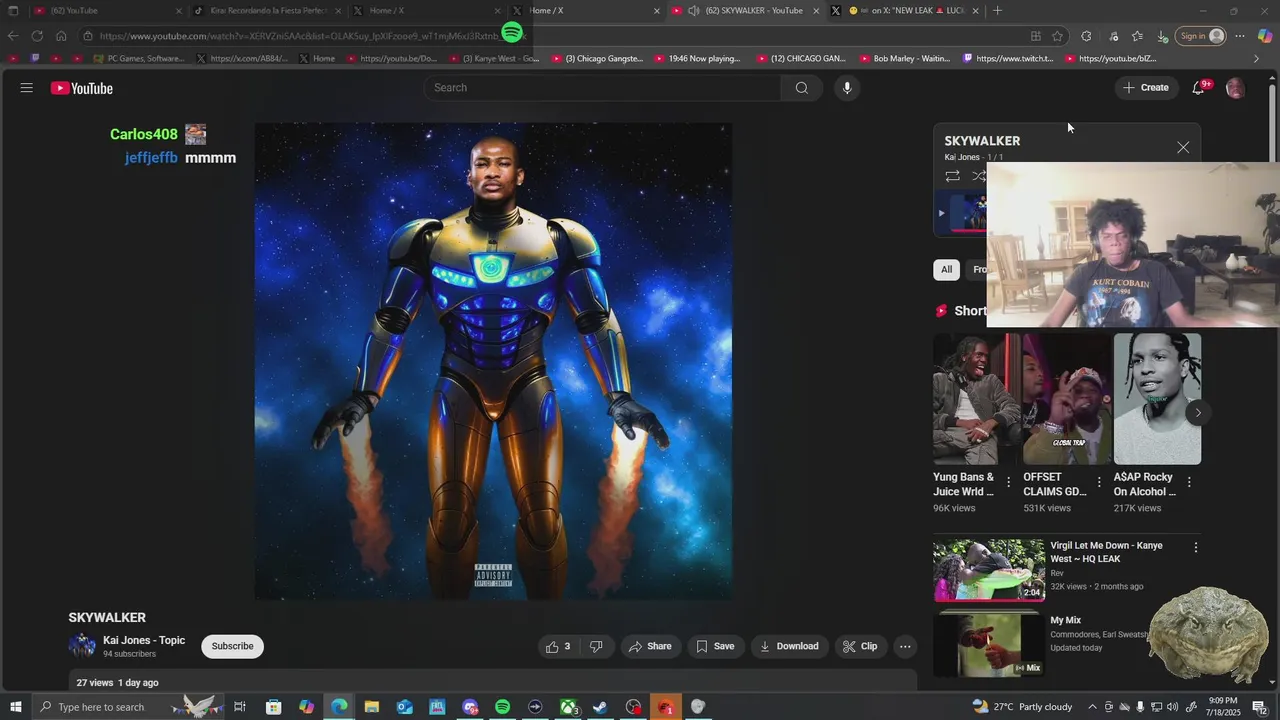This screenshot has height=720, width=1280.
Task: Open the 'Bob Marley - Waitin...' bookmark
Action: pyautogui.click(x=904, y=58)
